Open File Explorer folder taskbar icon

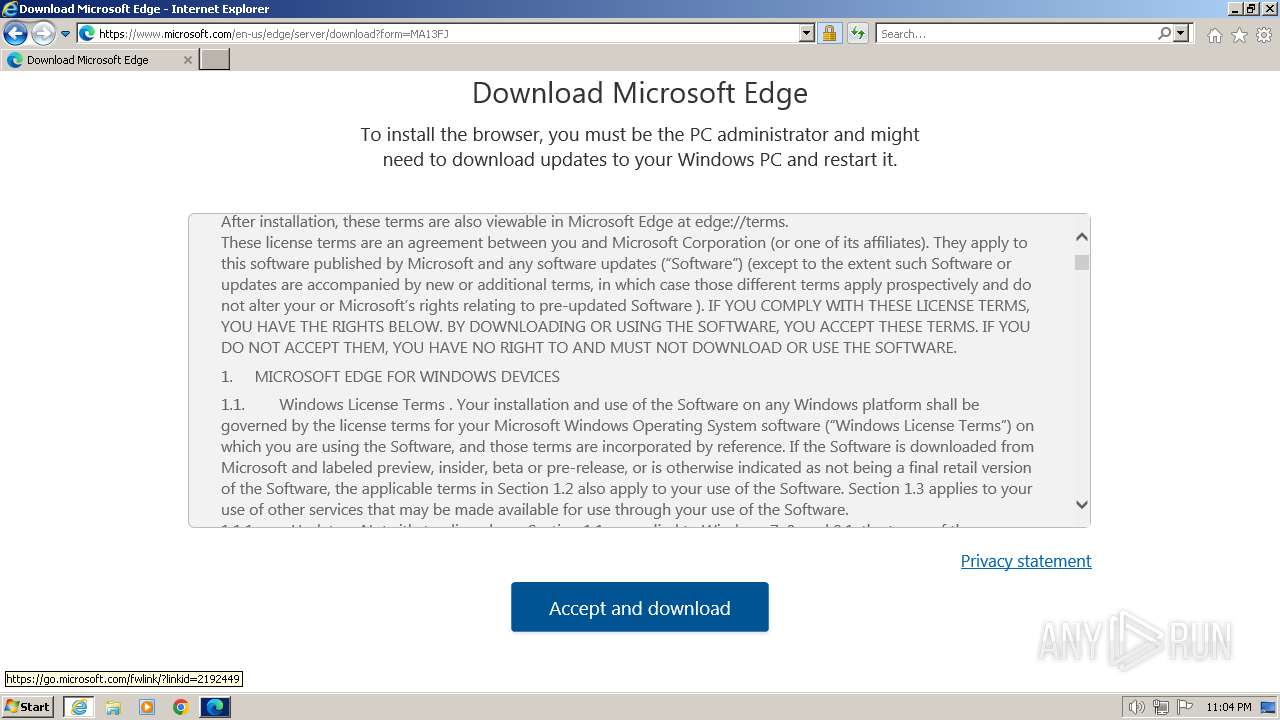pos(113,707)
